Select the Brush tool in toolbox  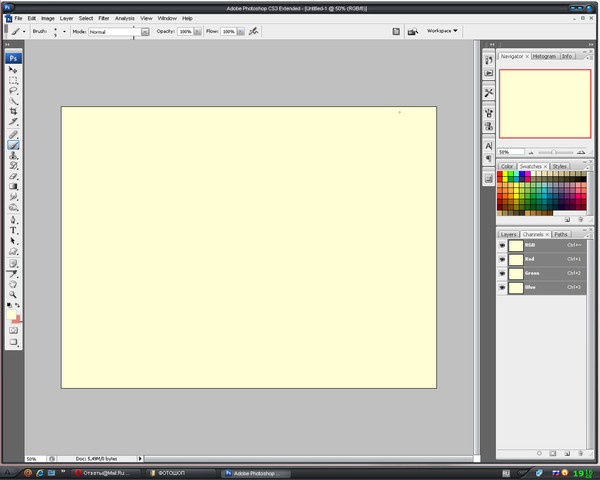click(x=13, y=145)
